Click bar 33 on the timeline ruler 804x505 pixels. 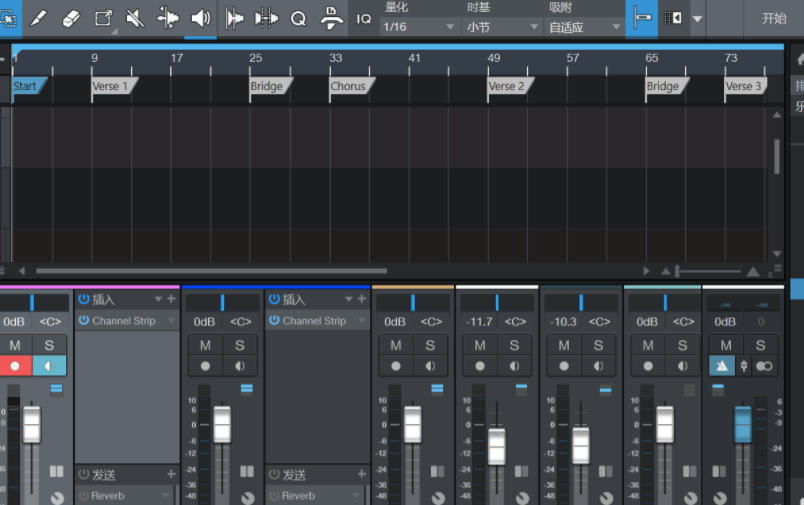335,58
